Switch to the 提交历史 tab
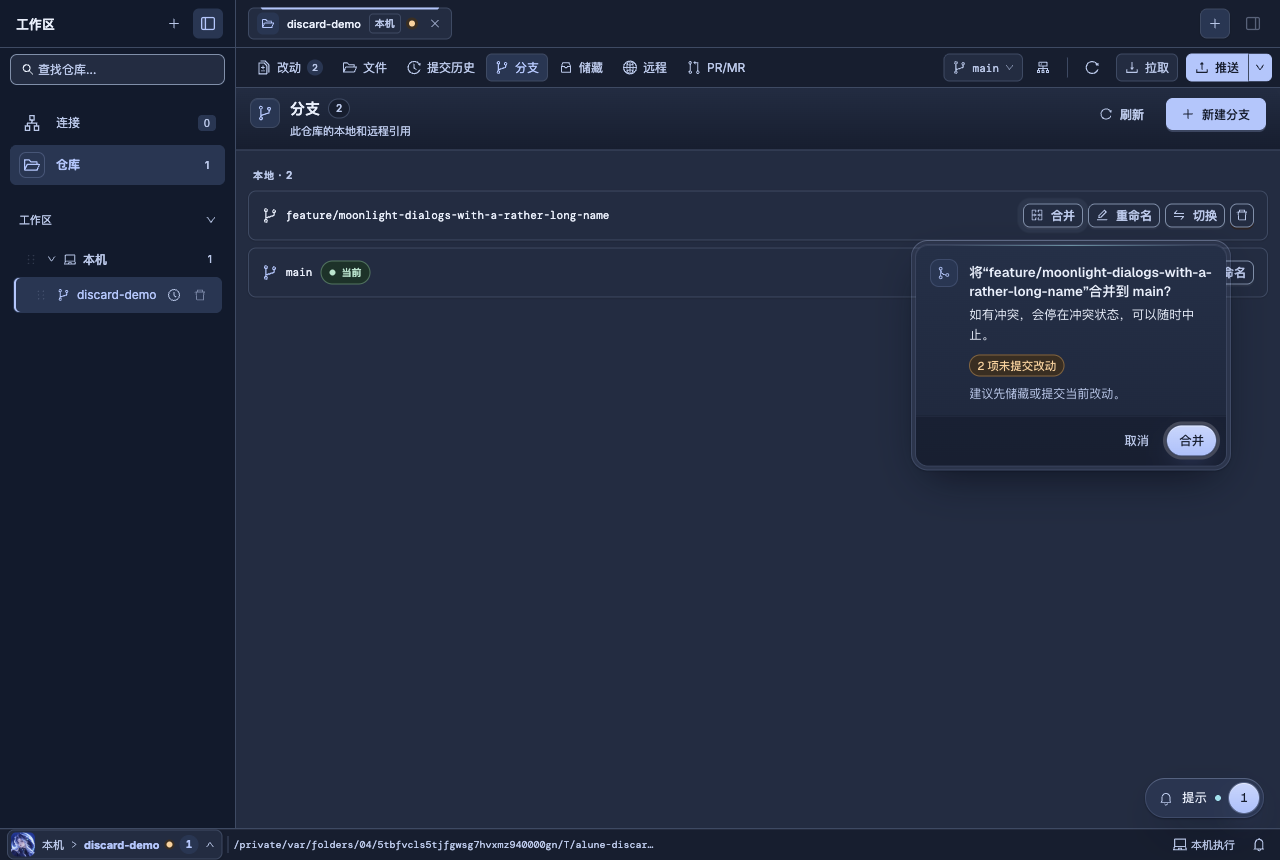Screen dimensions: 1280x860 click(x=441, y=67)
